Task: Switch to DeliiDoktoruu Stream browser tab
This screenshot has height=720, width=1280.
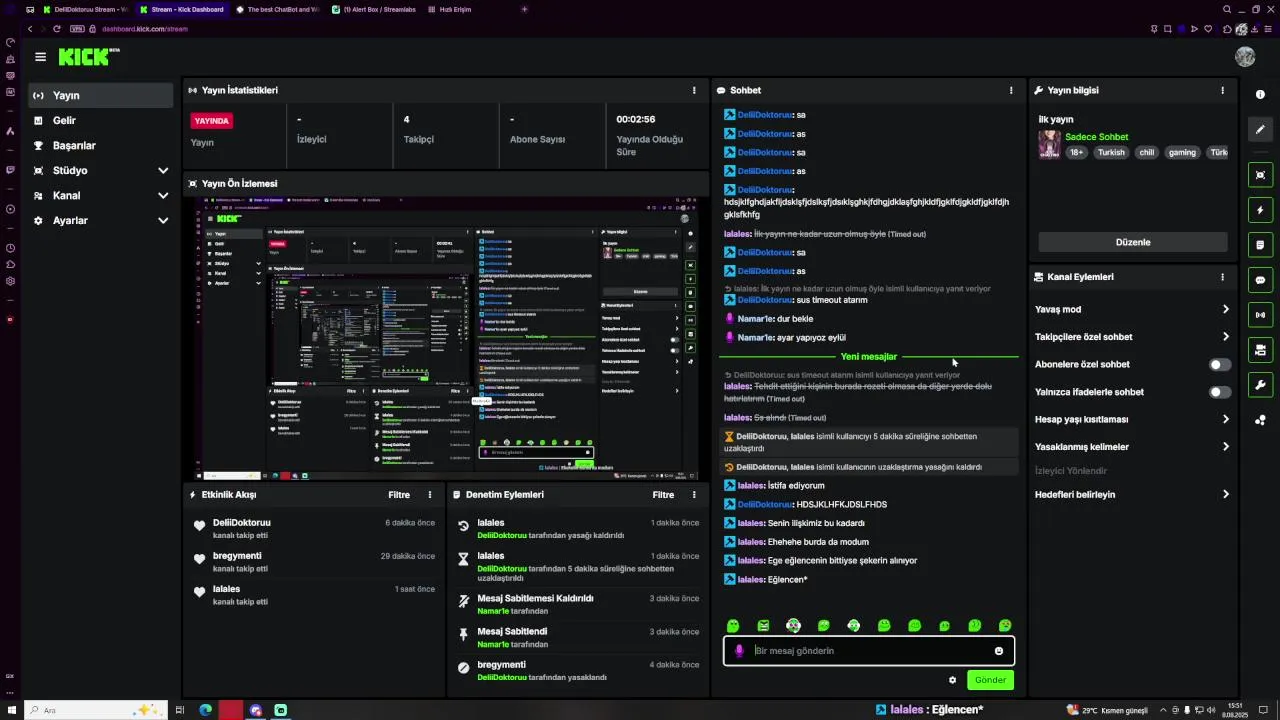Action: 86,9
